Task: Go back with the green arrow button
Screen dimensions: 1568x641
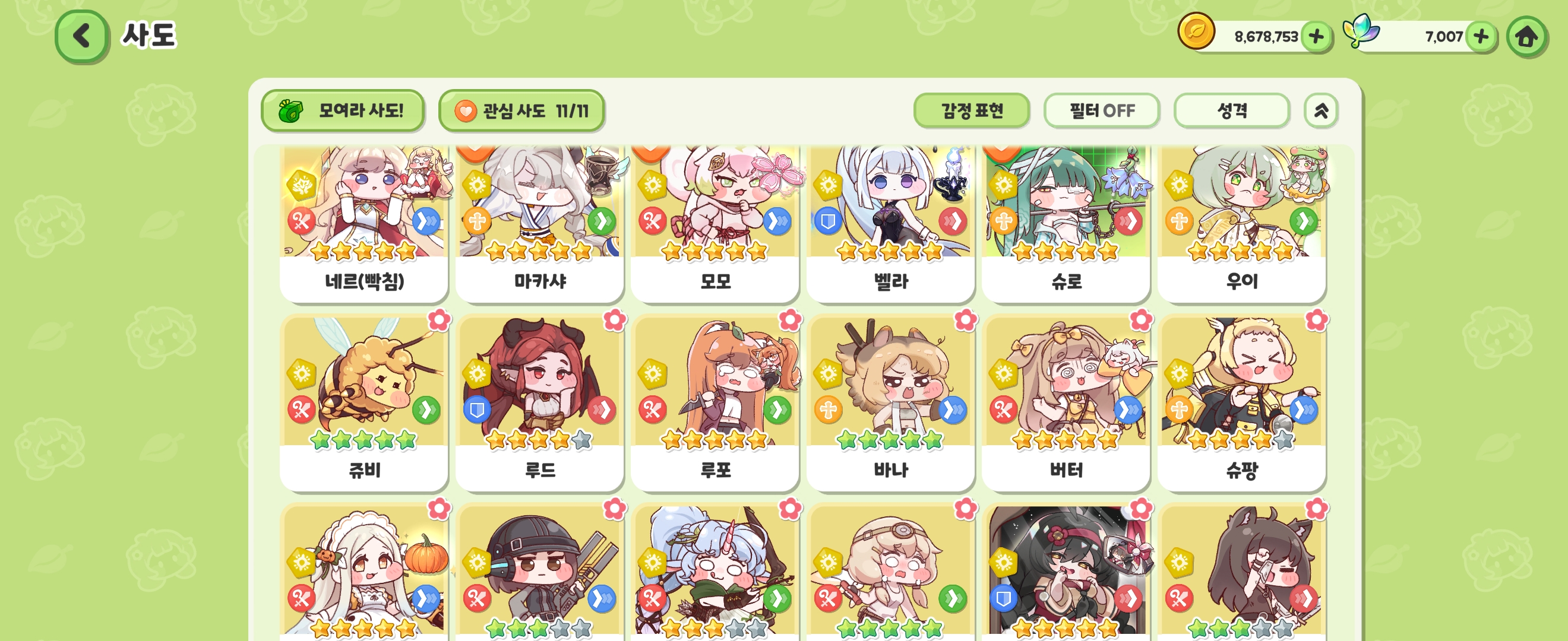Action: [x=82, y=36]
